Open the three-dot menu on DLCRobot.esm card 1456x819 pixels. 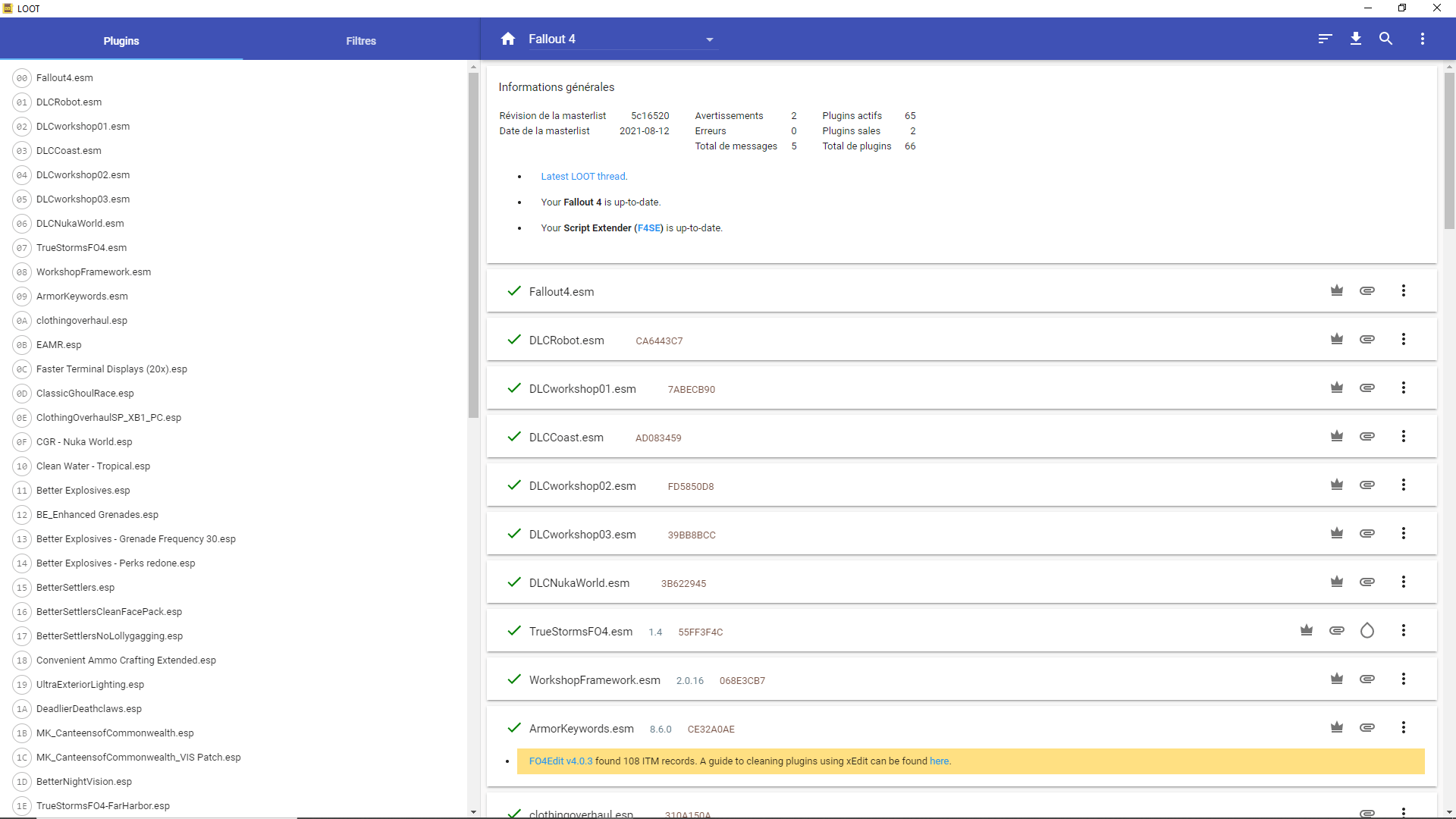tap(1404, 339)
